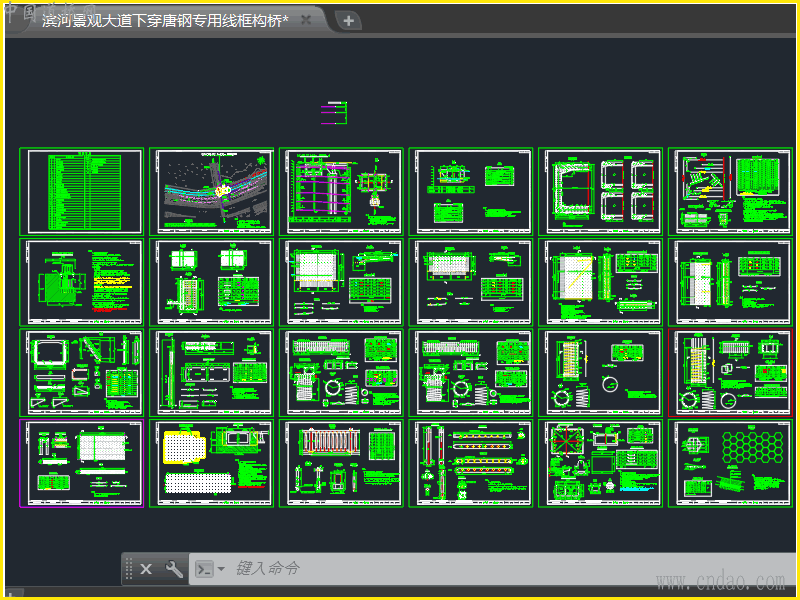Open a new drawing tab with plus button
This screenshot has width=800, height=600.
[x=348, y=21]
